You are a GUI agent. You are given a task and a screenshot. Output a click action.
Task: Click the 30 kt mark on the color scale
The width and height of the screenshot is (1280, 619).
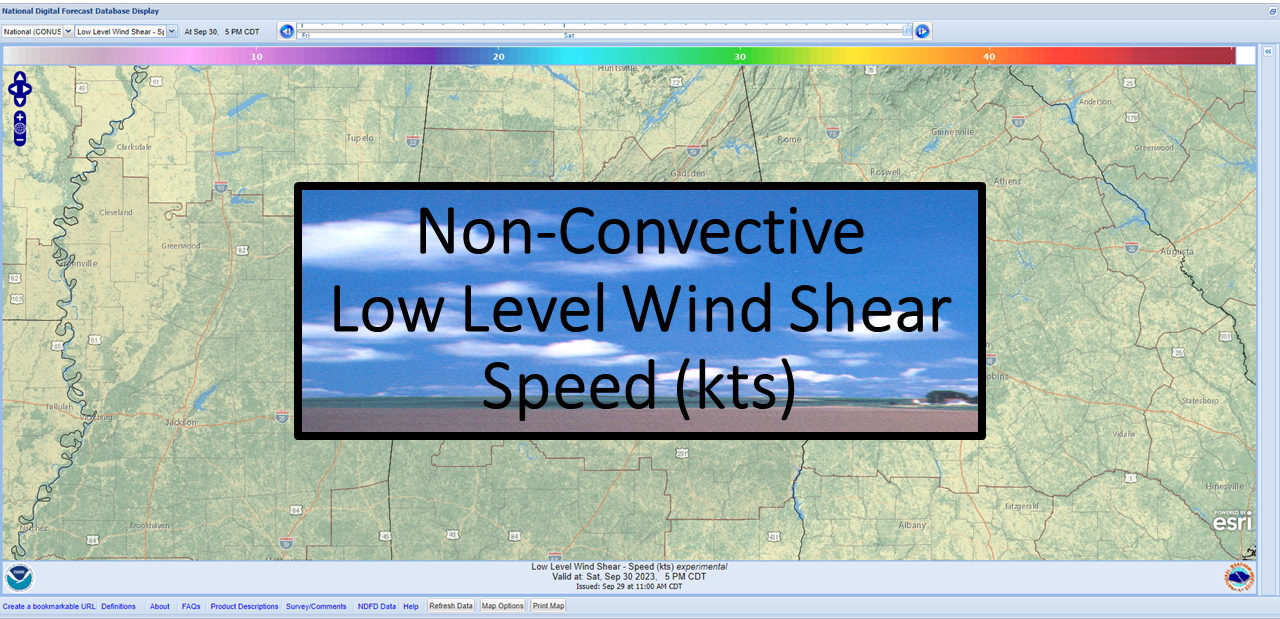coord(740,57)
